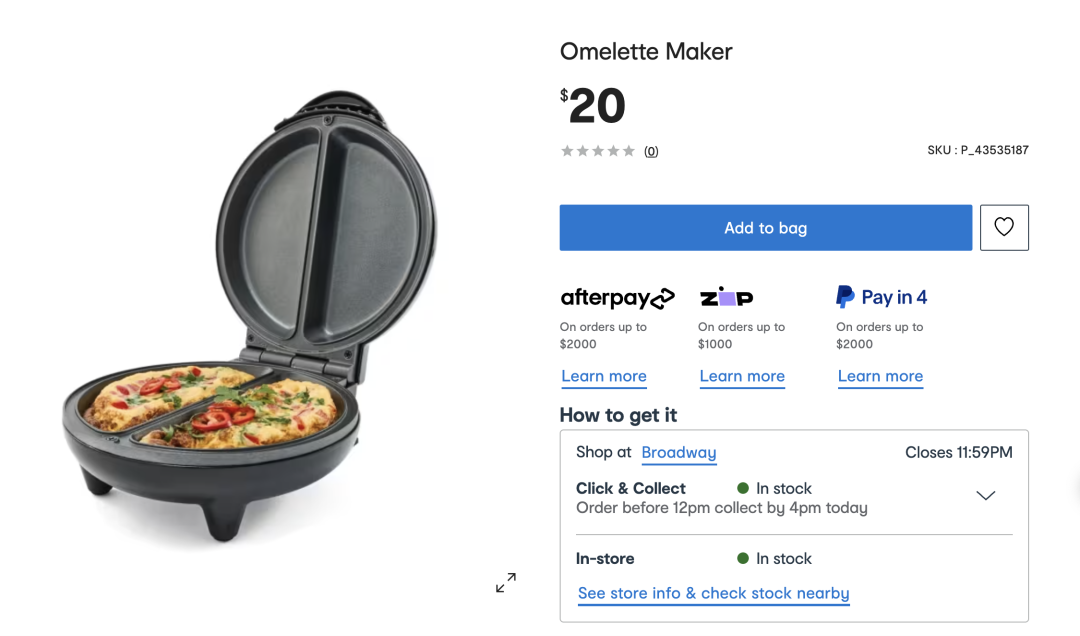
Task: Open Learn more under Pay in 4
Action: (x=880, y=376)
